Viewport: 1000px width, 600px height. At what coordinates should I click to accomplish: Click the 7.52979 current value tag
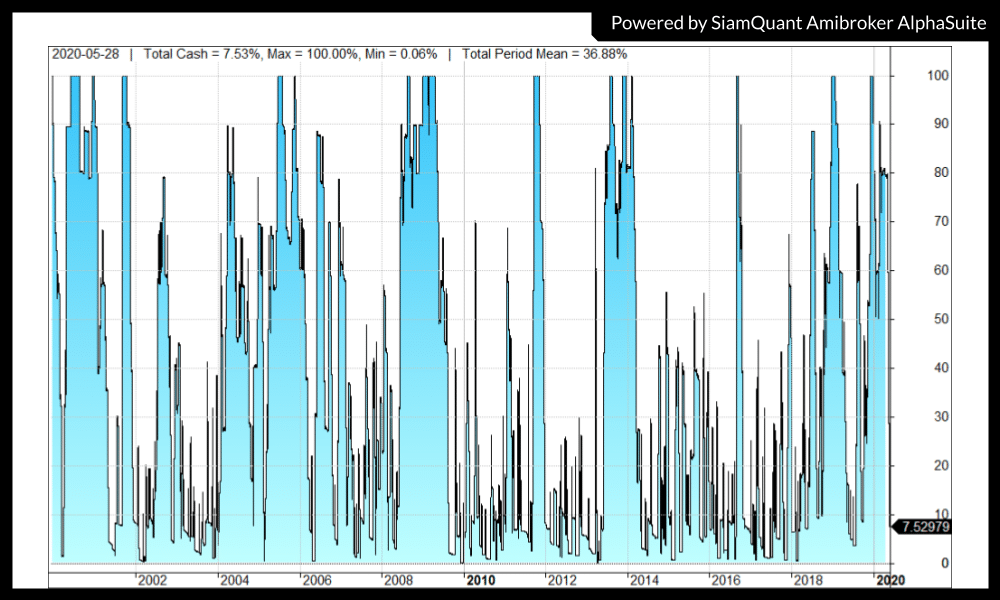coord(924,527)
